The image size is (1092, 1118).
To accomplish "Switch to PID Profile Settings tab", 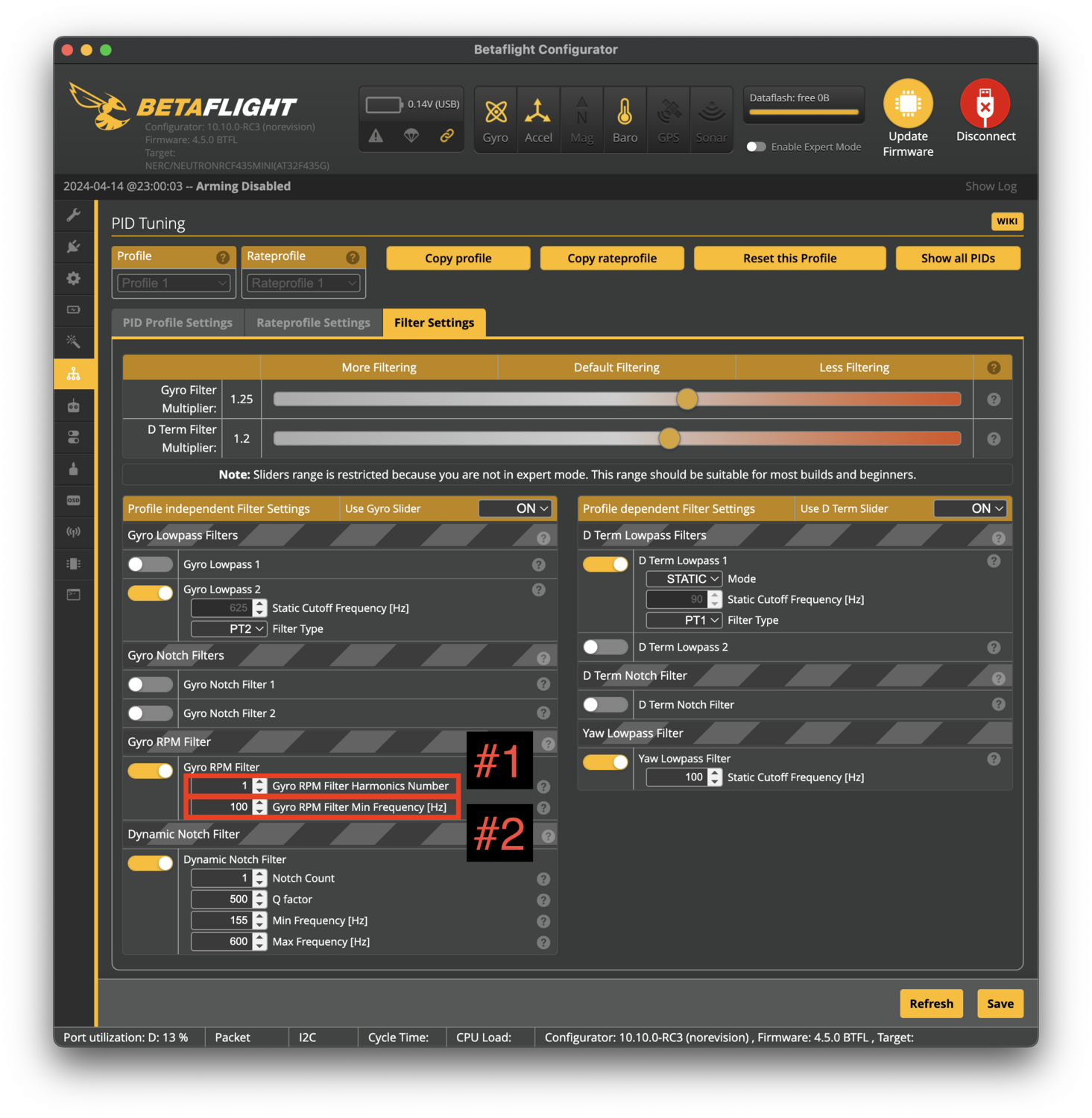I will tap(177, 323).
